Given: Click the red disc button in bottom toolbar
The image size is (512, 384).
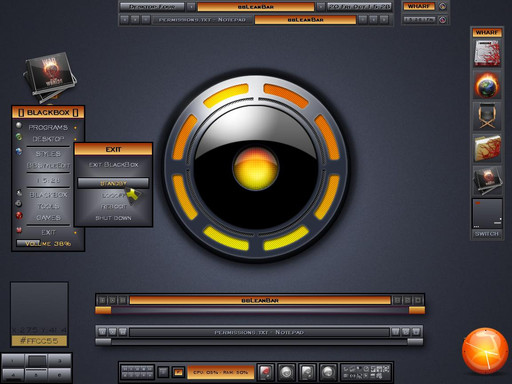Looking at the screenshot, I should pyautogui.click(x=266, y=372).
